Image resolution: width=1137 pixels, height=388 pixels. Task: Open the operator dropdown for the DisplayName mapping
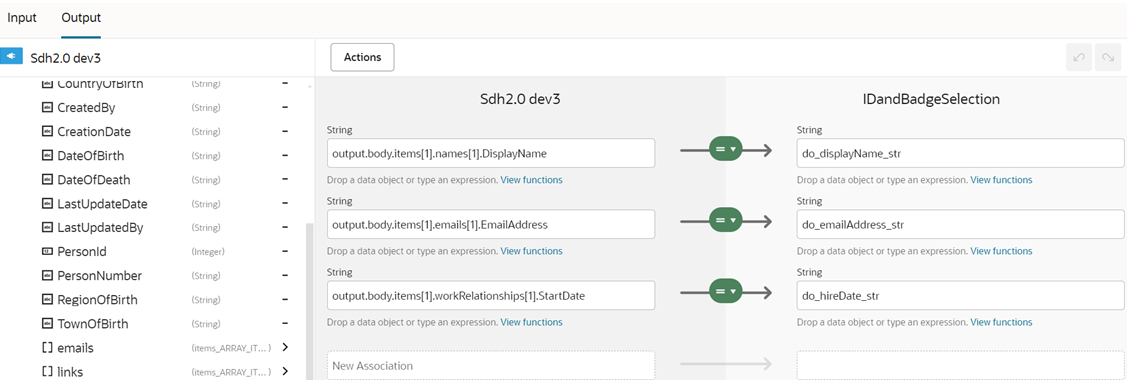click(725, 149)
